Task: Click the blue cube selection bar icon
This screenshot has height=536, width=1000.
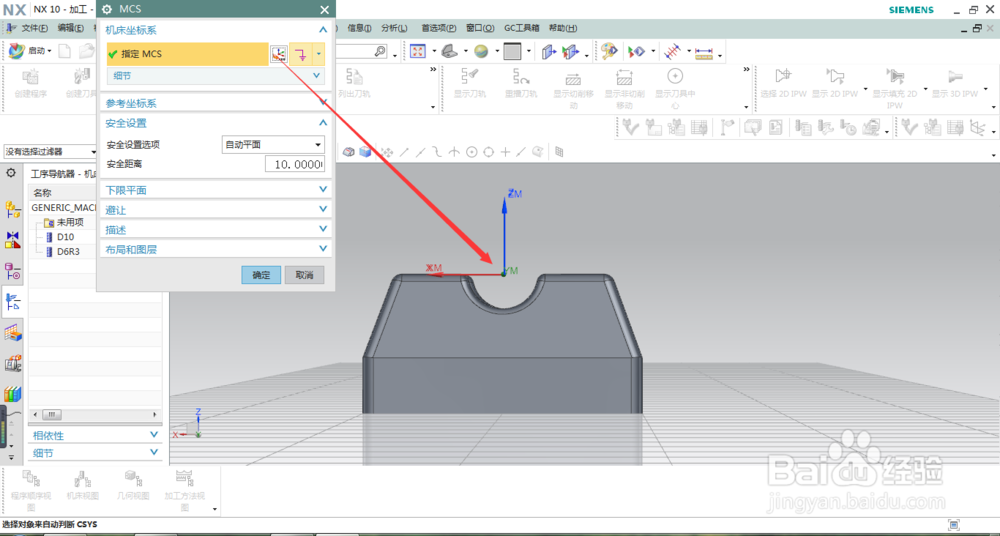Action: [x=365, y=152]
